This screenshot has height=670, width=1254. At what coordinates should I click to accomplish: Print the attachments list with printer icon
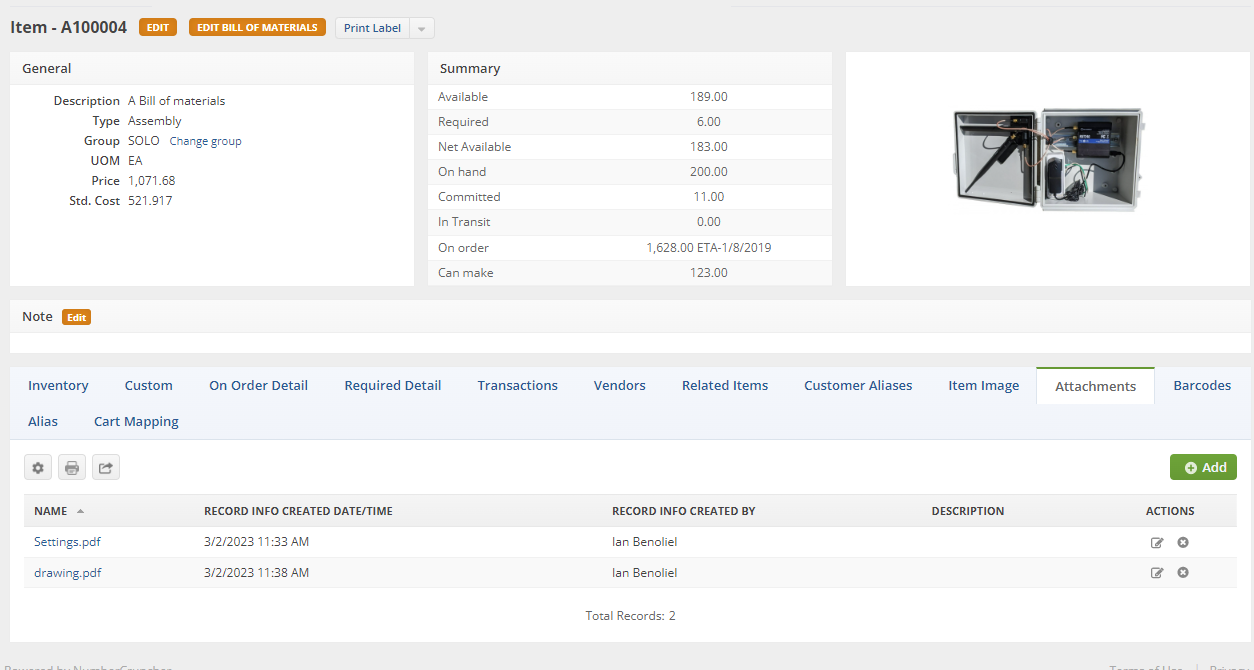72,467
